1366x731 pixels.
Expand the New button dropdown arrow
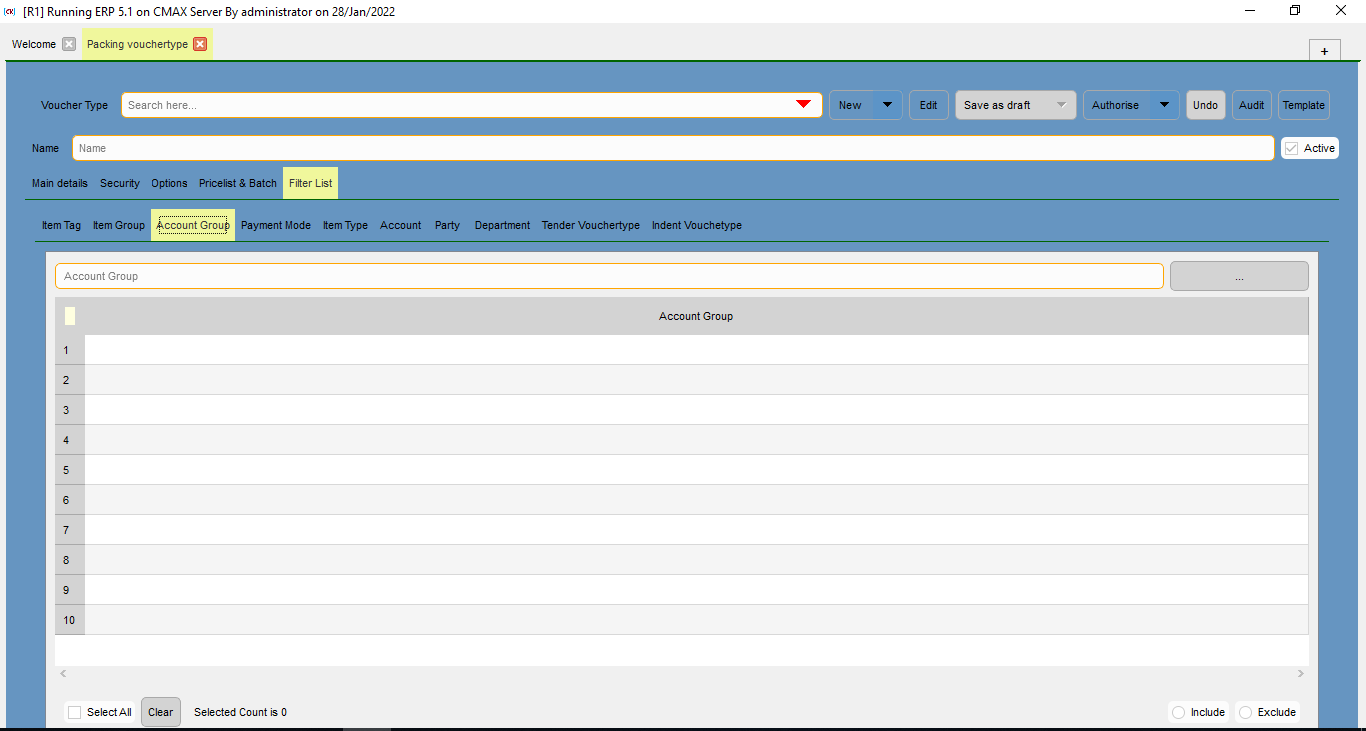(x=887, y=105)
